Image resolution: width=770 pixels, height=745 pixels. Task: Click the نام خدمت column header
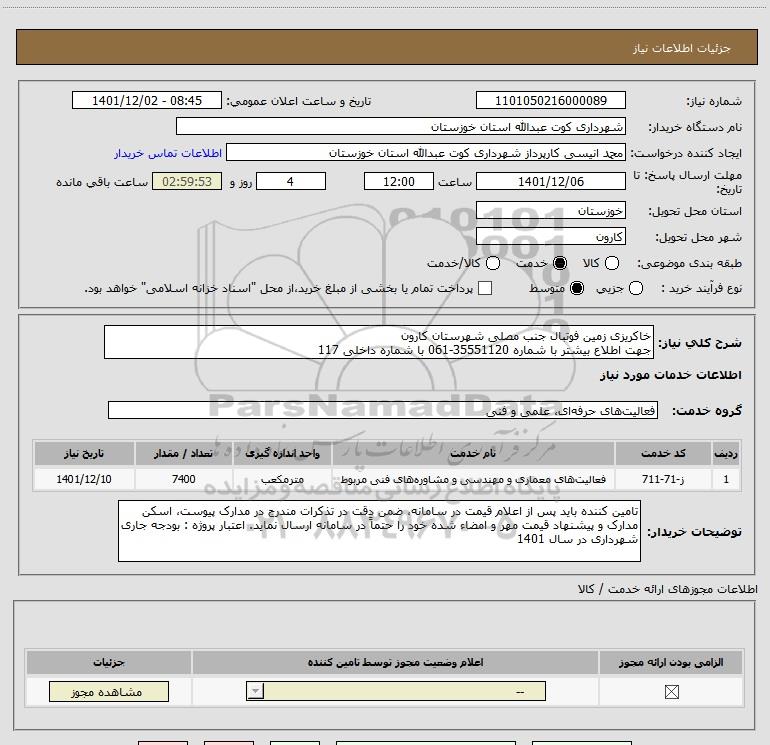[x=473, y=453]
